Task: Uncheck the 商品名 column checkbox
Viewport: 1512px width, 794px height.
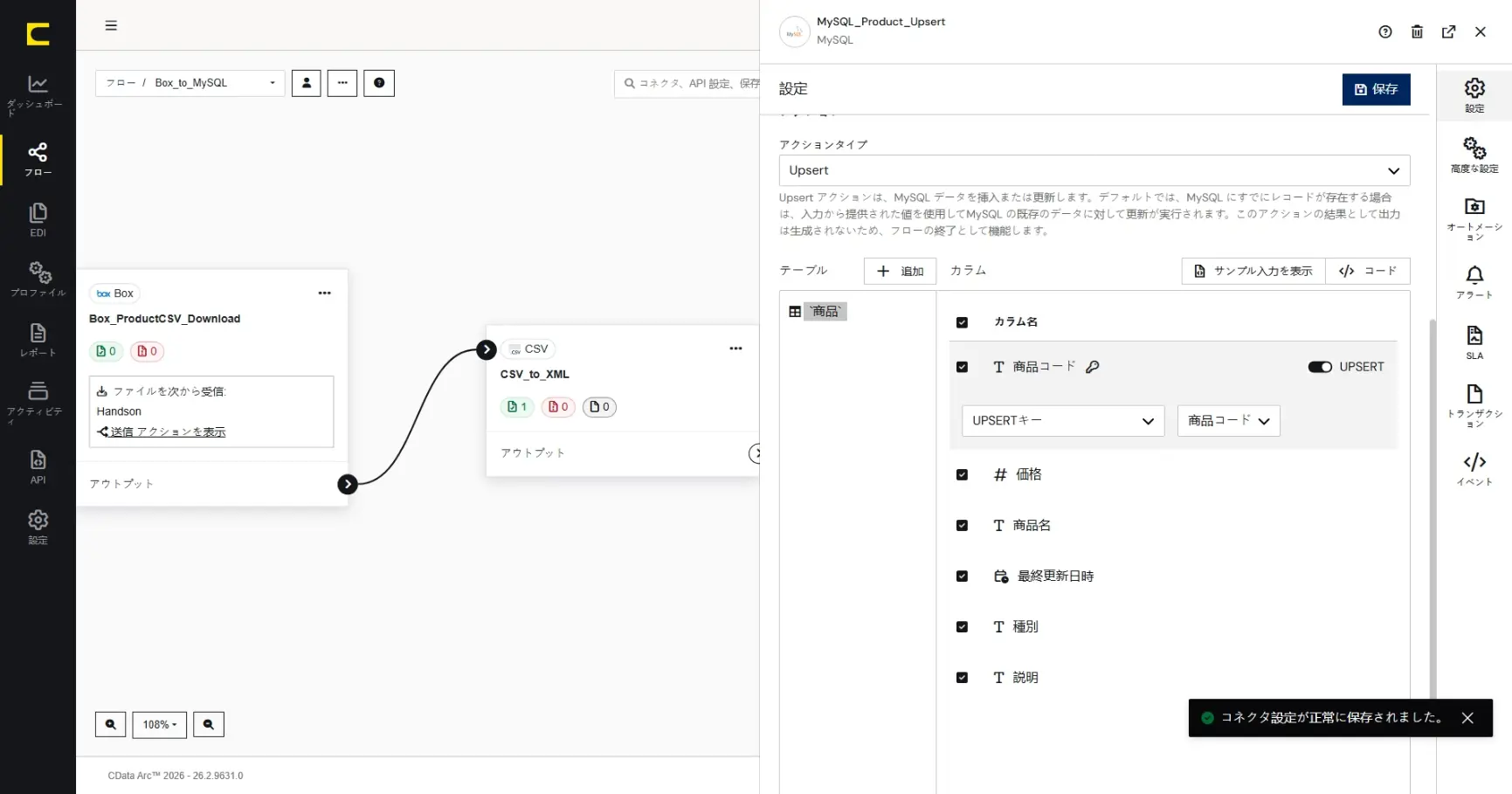Action: [962, 525]
